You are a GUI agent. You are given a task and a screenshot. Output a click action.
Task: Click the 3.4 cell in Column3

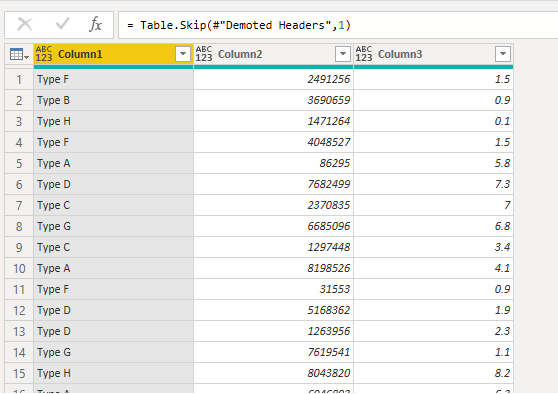click(433, 247)
